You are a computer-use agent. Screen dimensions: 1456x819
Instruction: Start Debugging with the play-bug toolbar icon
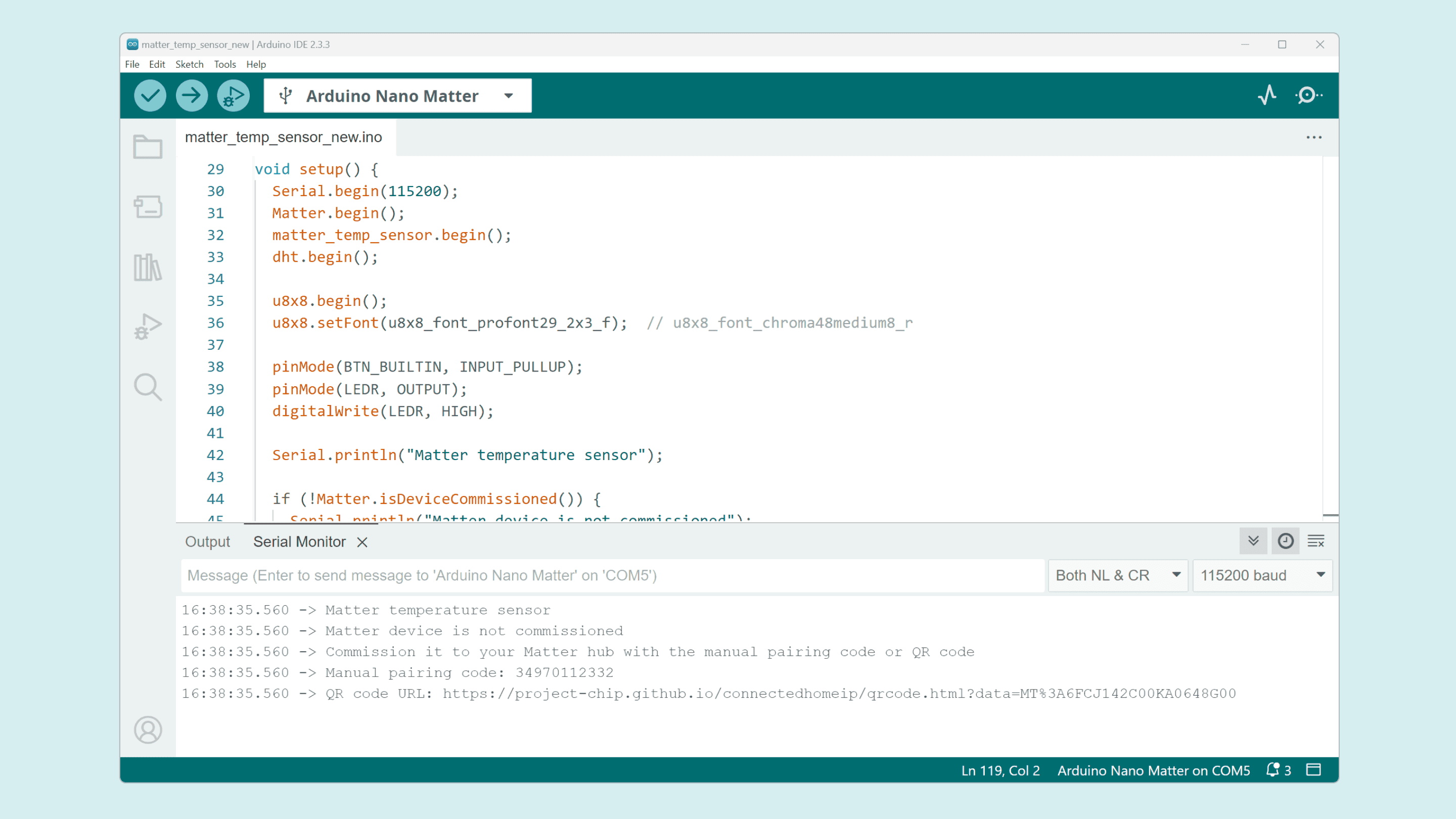[233, 96]
